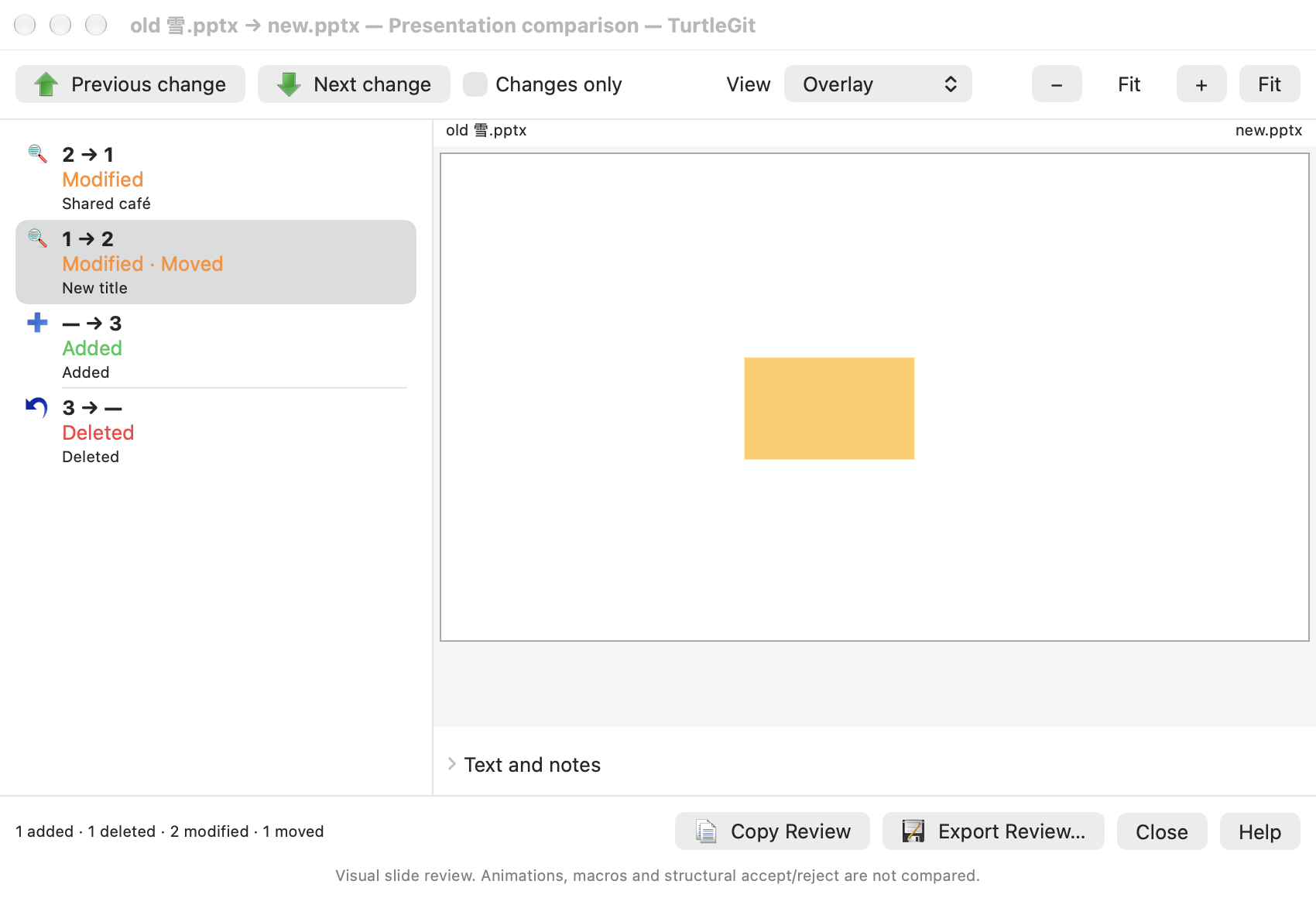Click the orange 'Modified · Moved' status text
Image resolution: width=1316 pixels, height=898 pixels.
142,264
